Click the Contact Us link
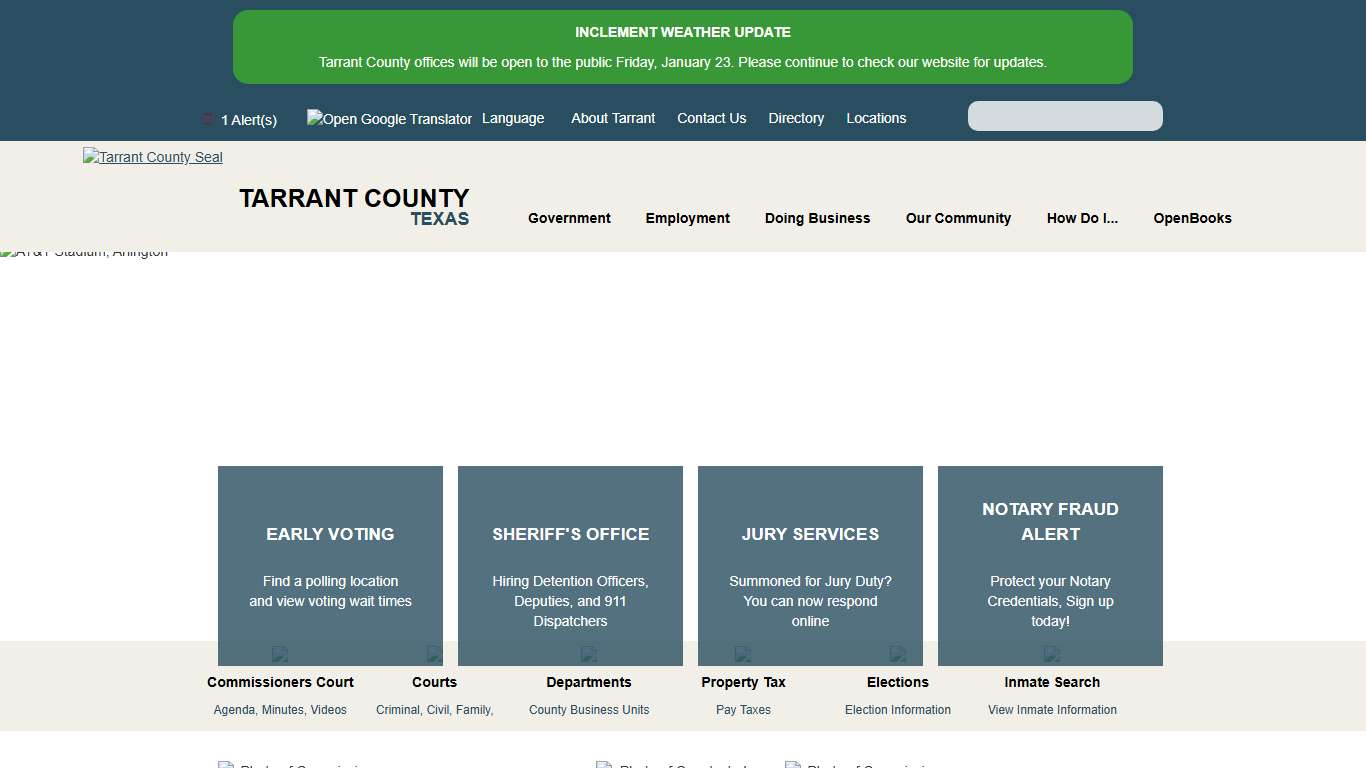1366x768 pixels. [x=711, y=118]
